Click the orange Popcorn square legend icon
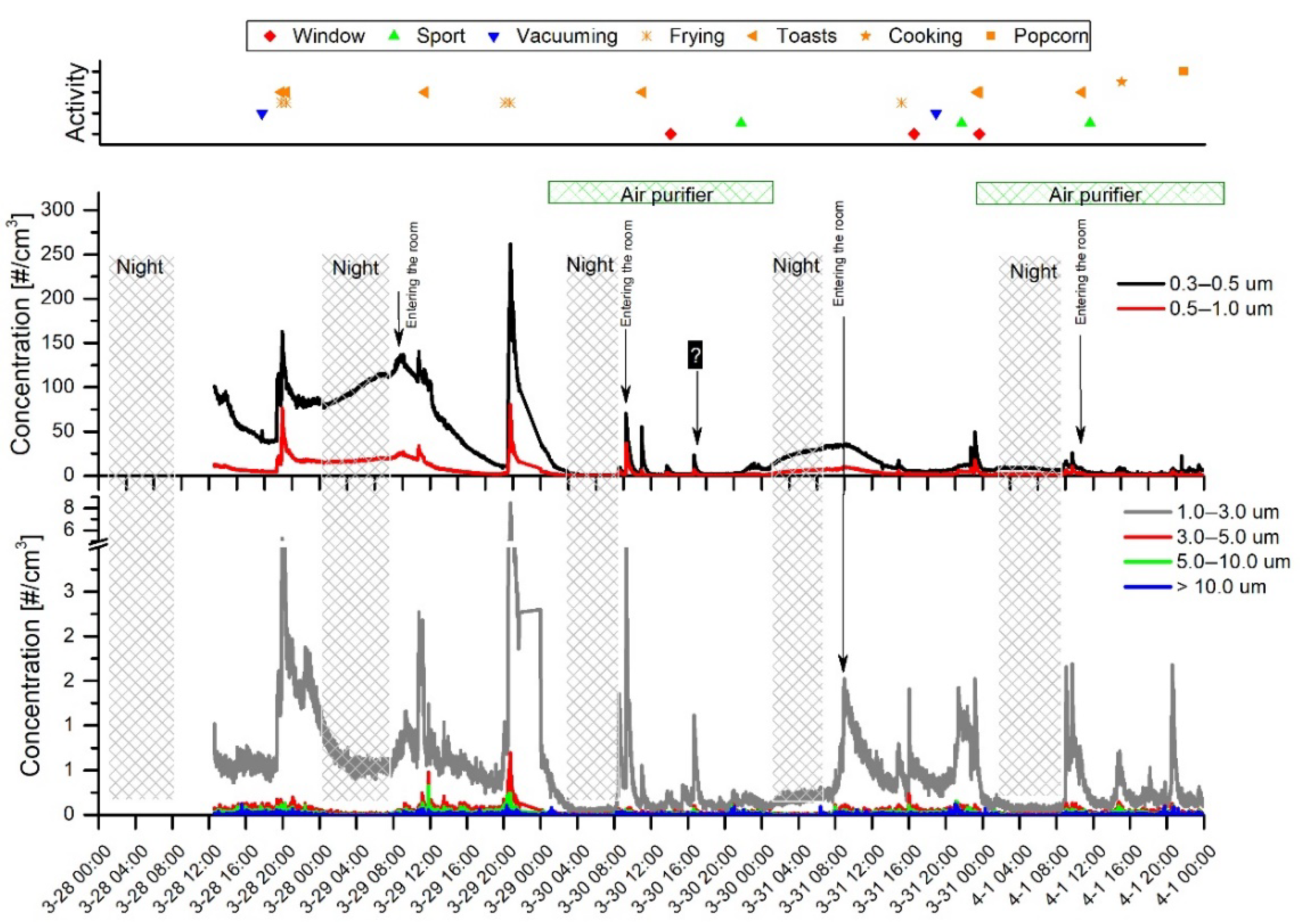 (991, 36)
